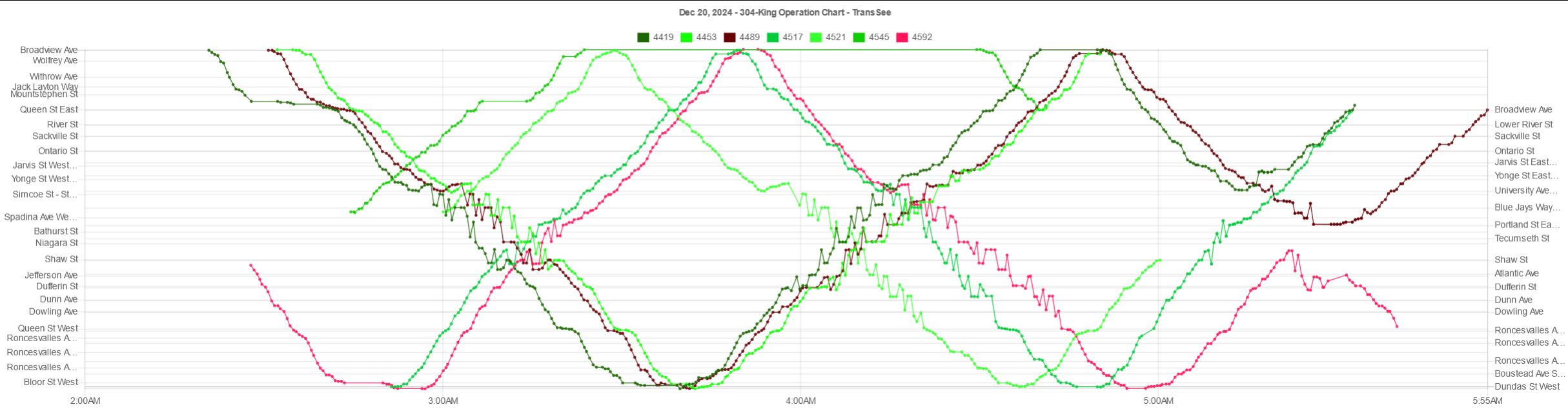This screenshot has height=409, width=1568.
Task: Toggle the 4419 series dark green swatch
Action: pos(643,37)
